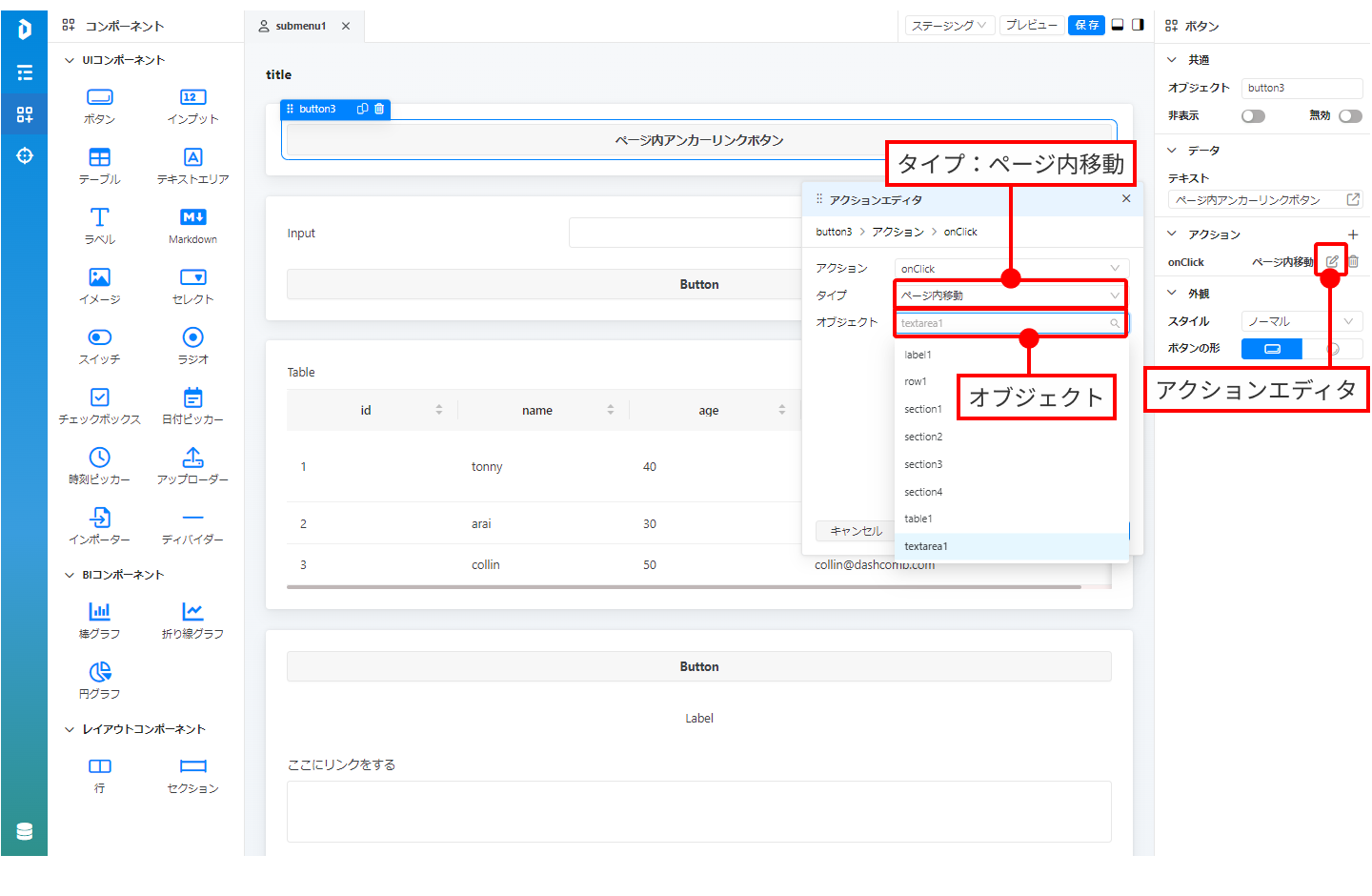1372x896 pixels.
Task: Add a new action with plus icon
Action: point(1352,234)
